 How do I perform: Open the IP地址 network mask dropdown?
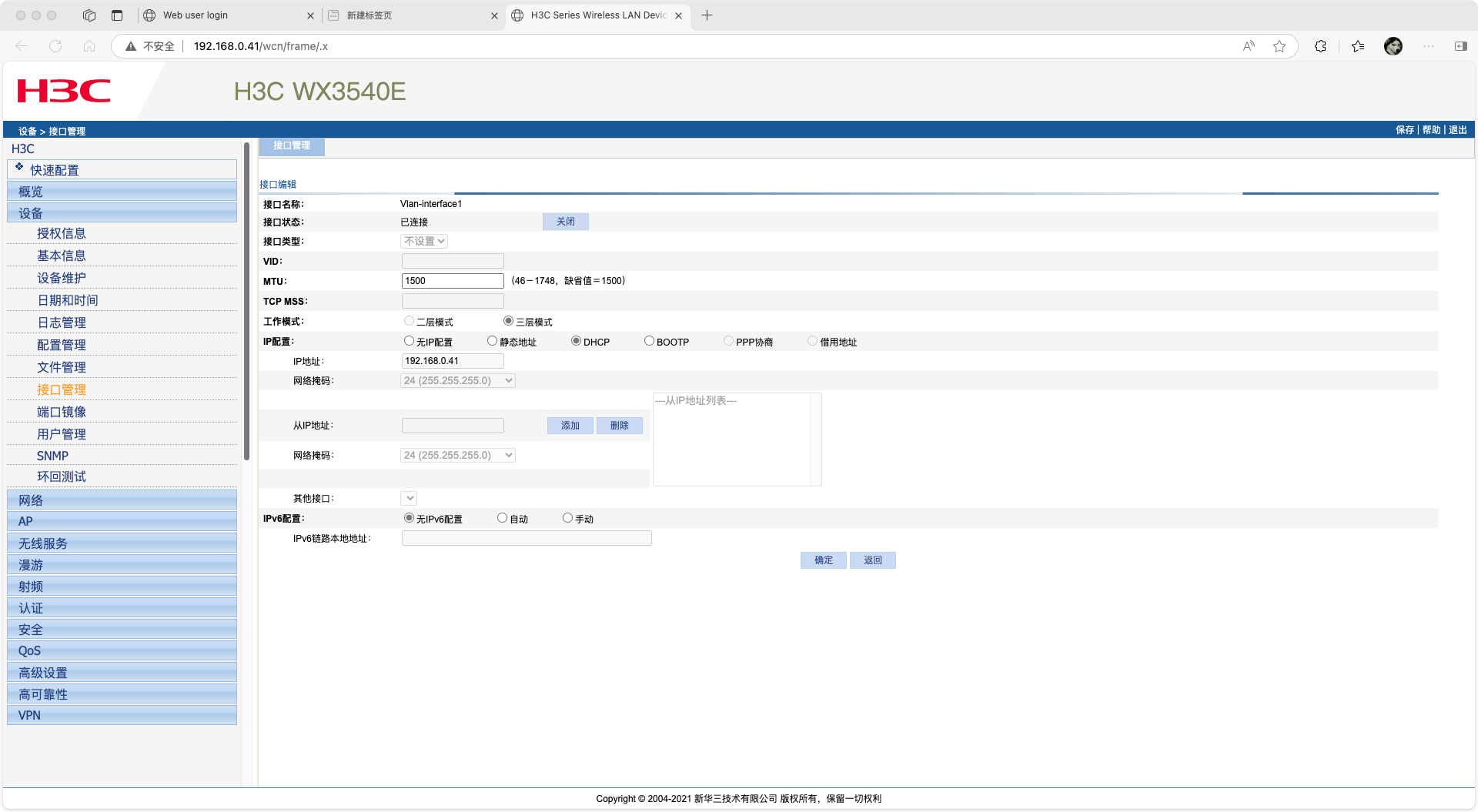(458, 381)
